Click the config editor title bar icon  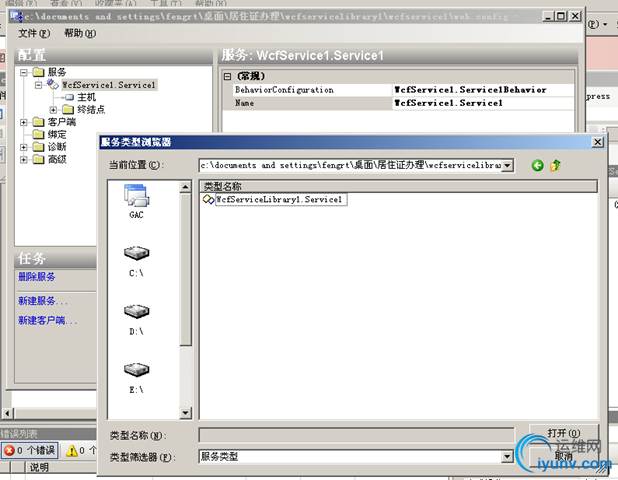(x=17, y=16)
